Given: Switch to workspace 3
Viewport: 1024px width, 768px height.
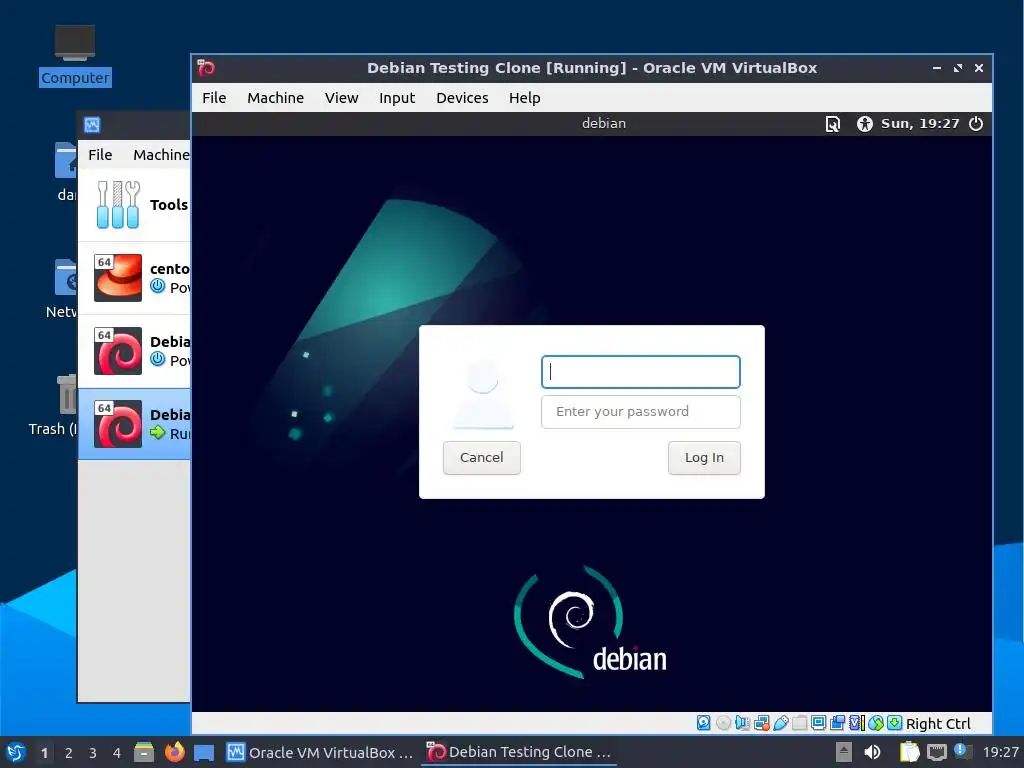Looking at the screenshot, I should tap(93, 753).
